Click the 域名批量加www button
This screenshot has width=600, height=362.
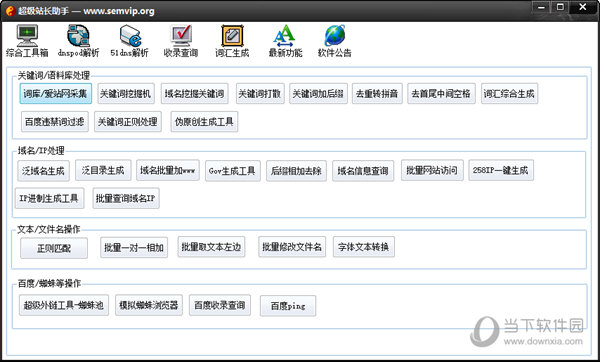(x=168, y=170)
